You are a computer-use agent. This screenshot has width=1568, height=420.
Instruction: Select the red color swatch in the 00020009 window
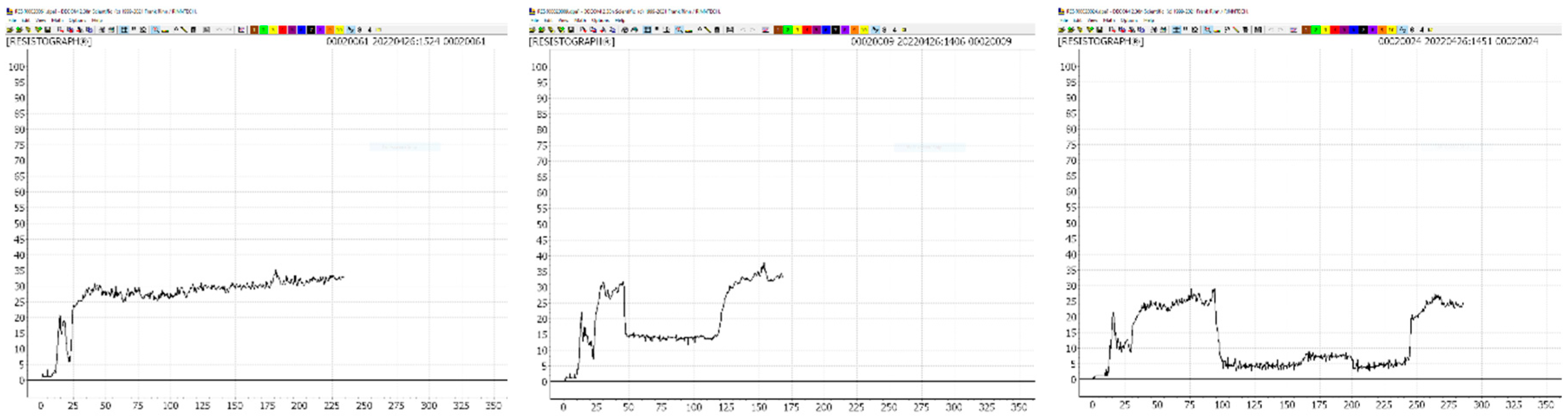[x=806, y=29]
